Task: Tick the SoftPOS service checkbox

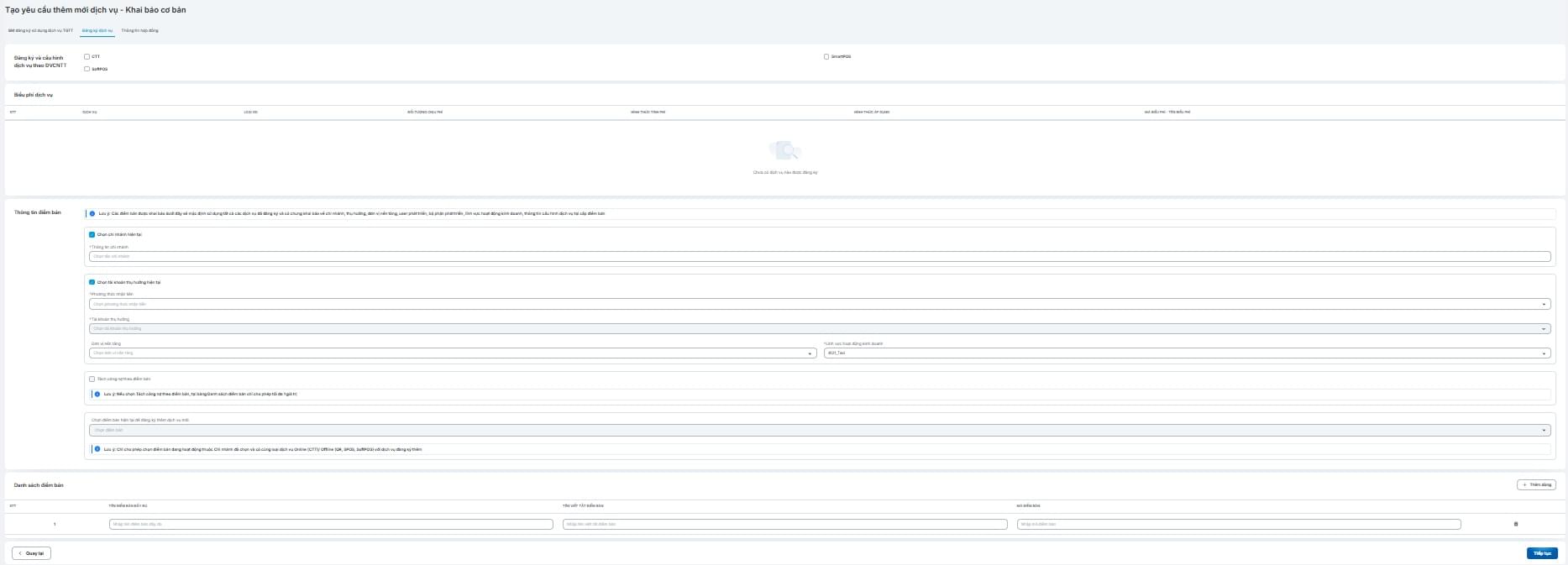Action: click(87, 69)
